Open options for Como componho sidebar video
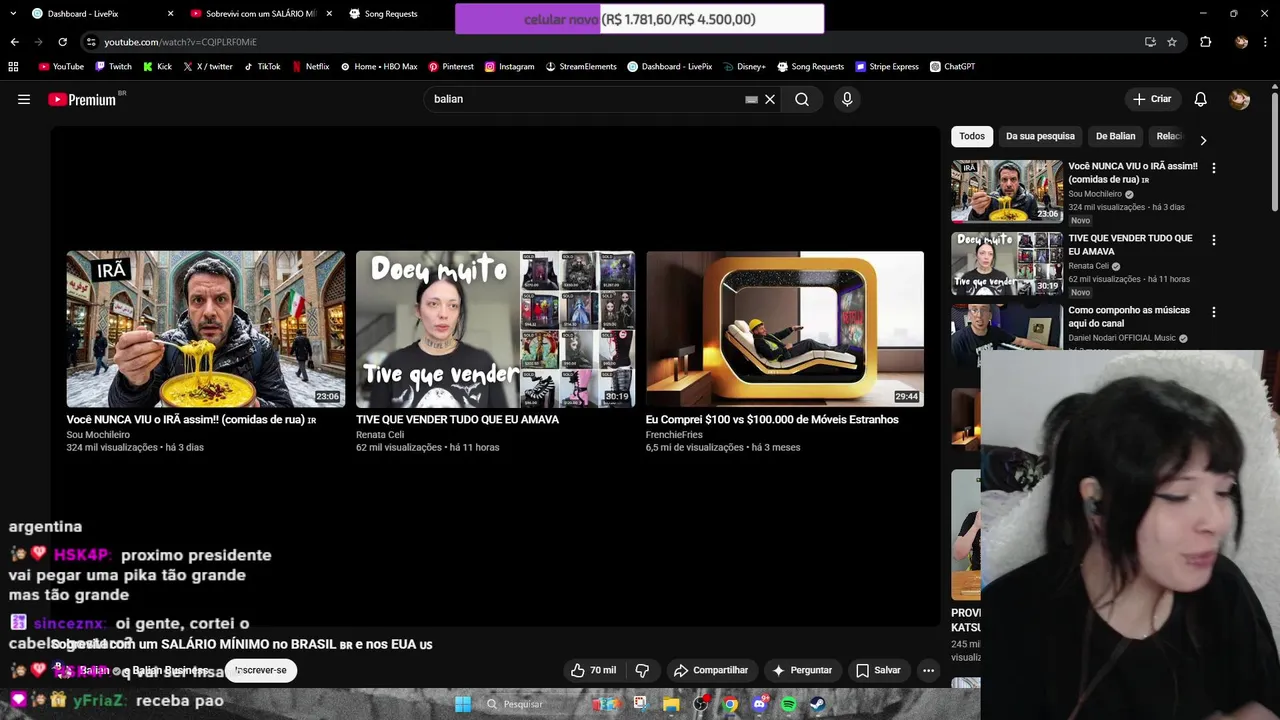The height and width of the screenshot is (720, 1280). (1213, 312)
